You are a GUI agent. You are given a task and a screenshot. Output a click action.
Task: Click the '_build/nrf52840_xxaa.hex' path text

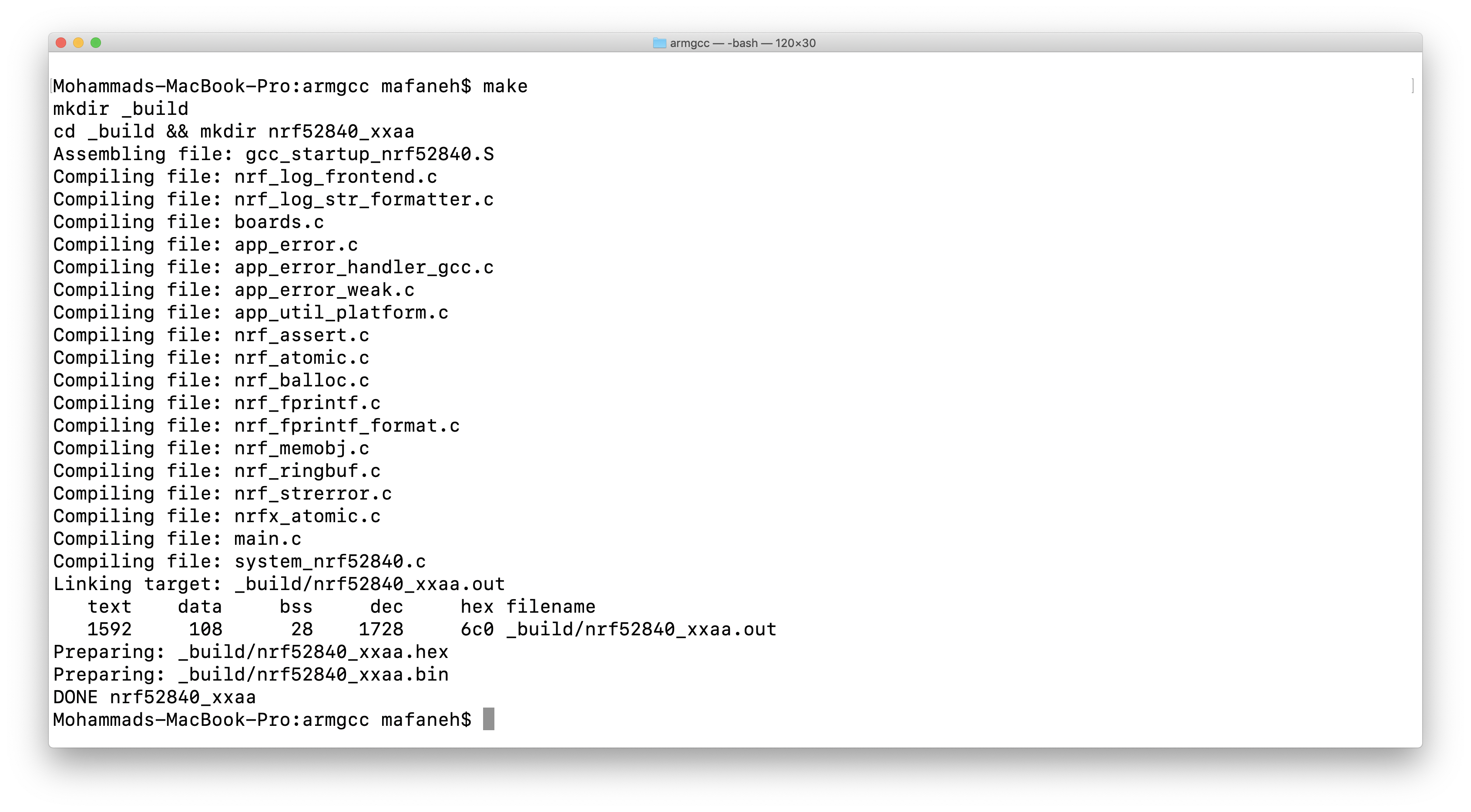(313, 651)
